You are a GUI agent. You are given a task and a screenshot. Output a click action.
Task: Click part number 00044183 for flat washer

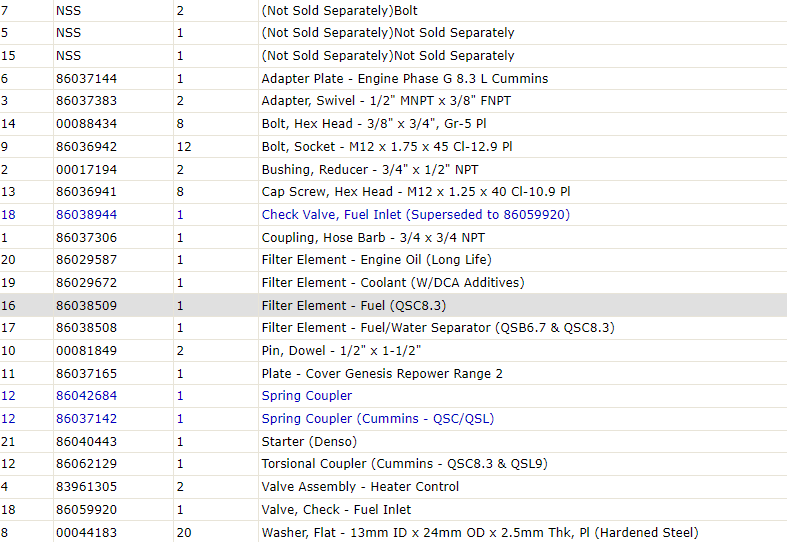tap(86, 532)
